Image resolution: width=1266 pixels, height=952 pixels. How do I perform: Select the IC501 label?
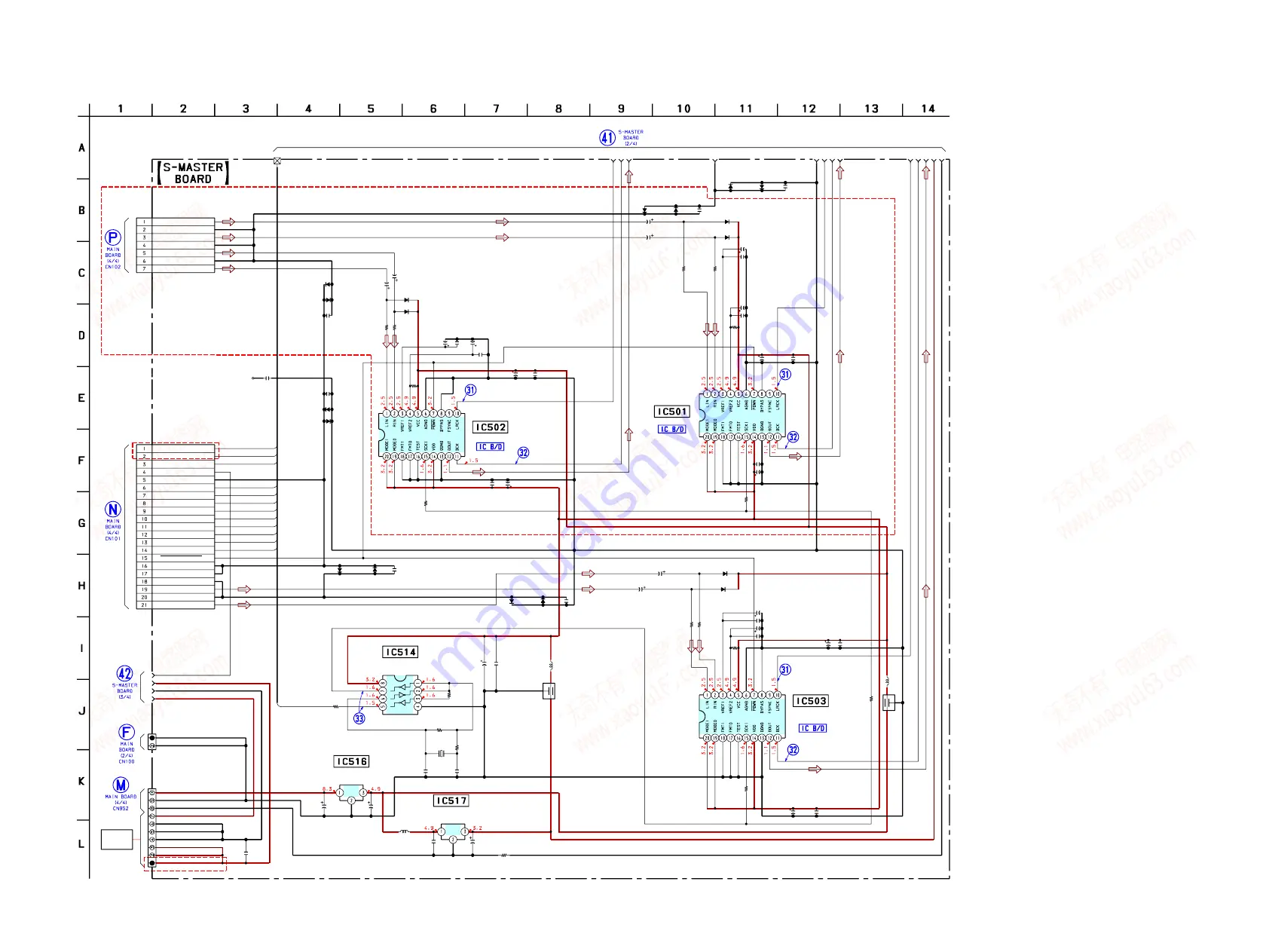(x=671, y=412)
